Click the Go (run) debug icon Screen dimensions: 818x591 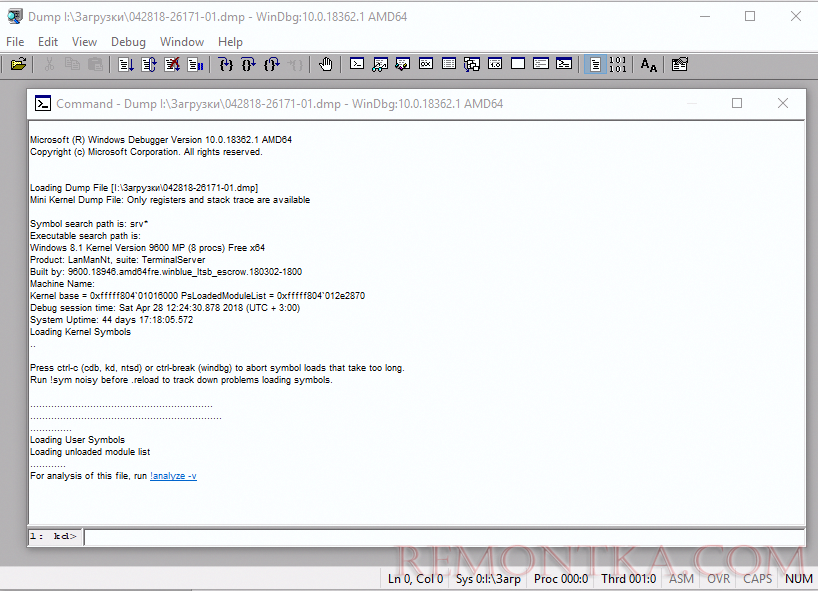[126, 65]
